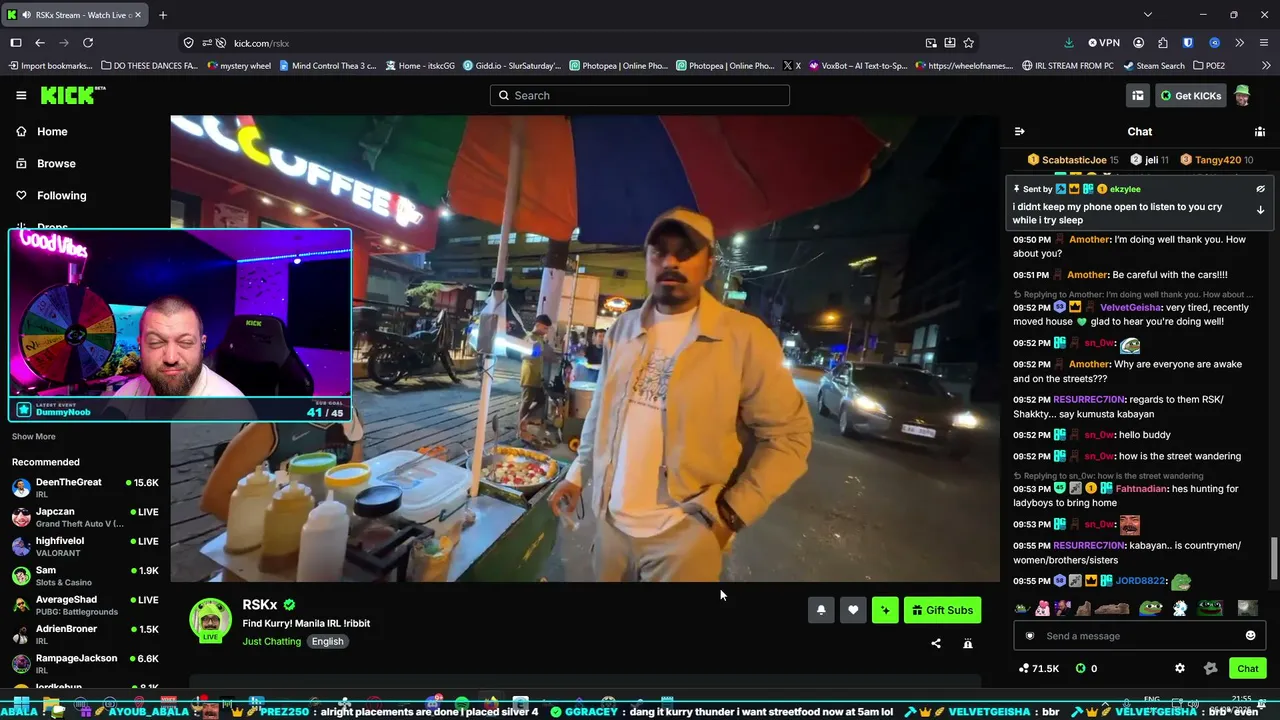Toggle the VPN button in toolbar

tap(1104, 43)
